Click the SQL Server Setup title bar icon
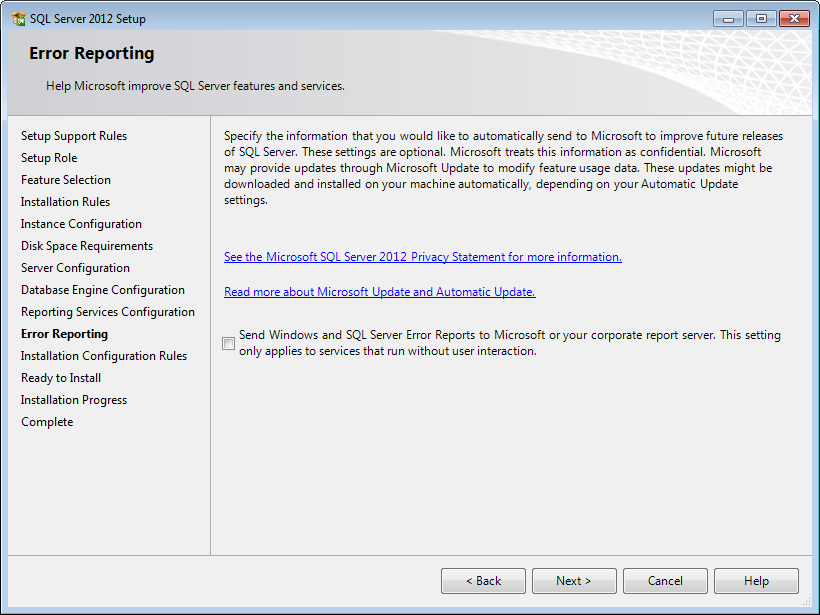This screenshot has width=820, height=615. pyautogui.click(x=19, y=19)
